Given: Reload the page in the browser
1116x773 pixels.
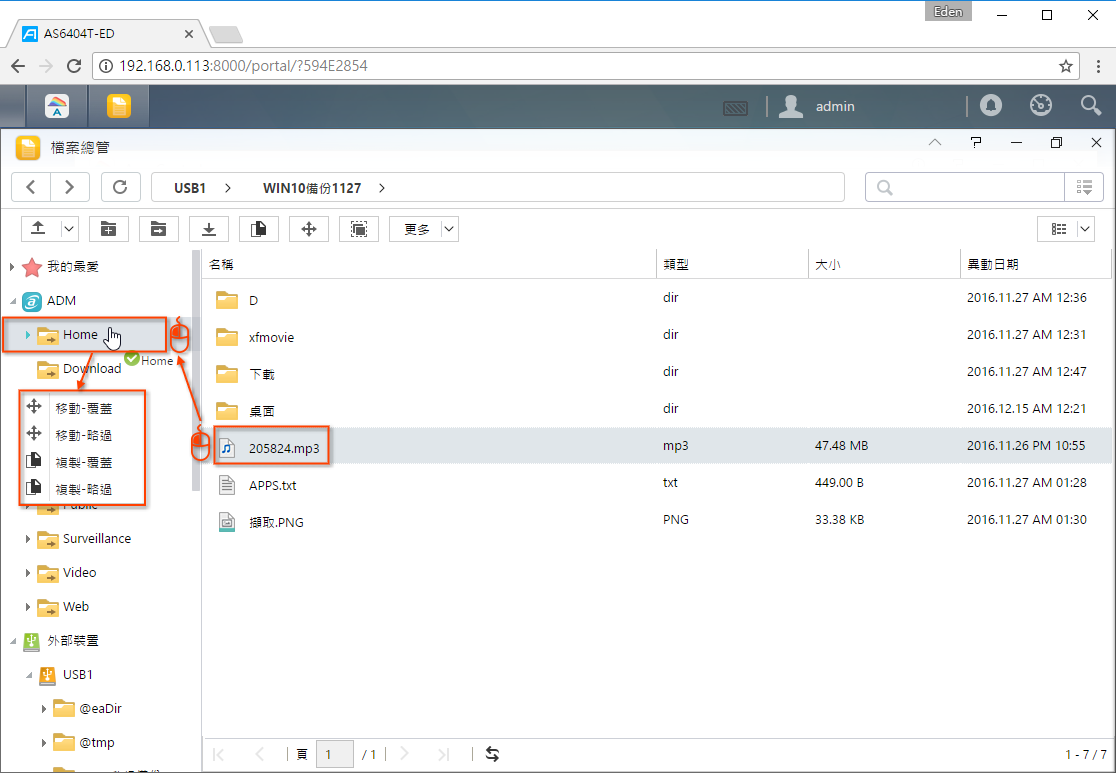Looking at the screenshot, I should pos(73,66).
